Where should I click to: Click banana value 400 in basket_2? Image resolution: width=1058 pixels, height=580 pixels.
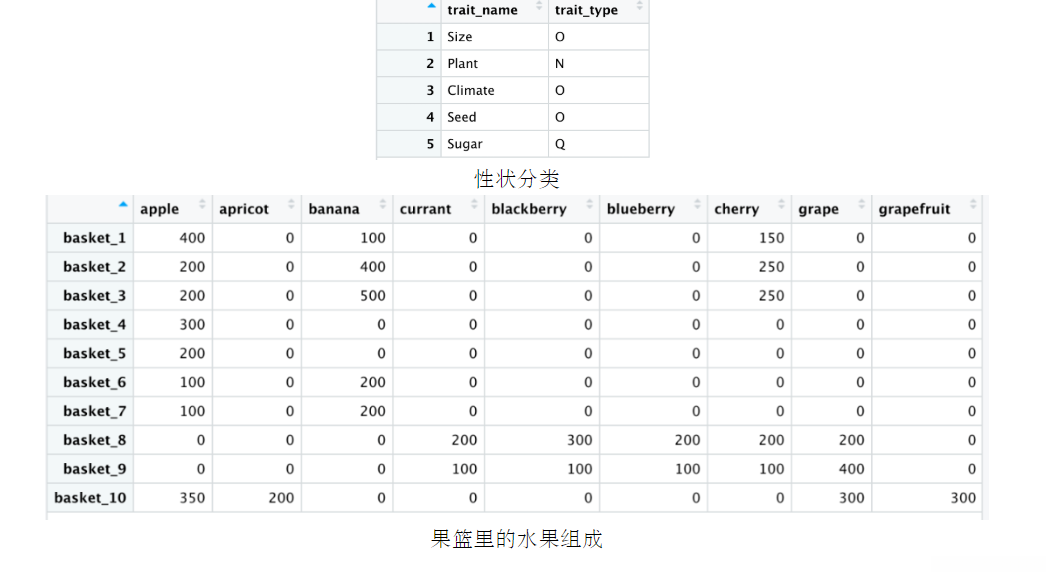click(372, 267)
